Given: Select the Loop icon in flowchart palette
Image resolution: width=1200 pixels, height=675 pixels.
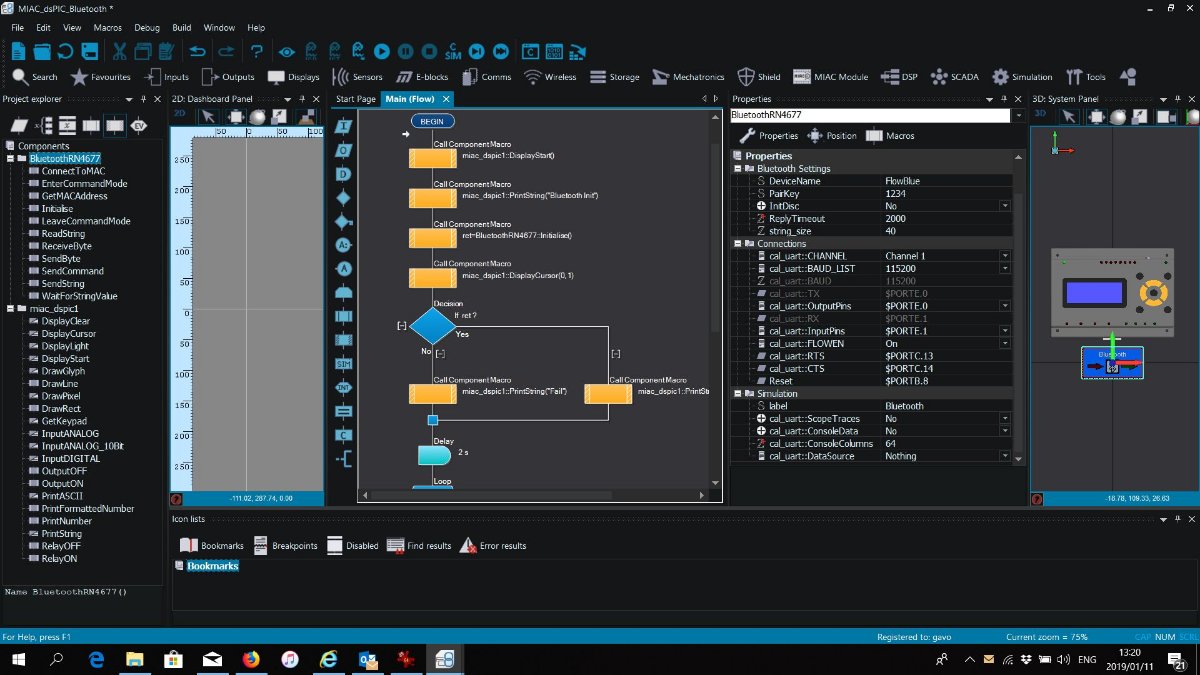Looking at the screenshot, I should (x=344, y=292).
